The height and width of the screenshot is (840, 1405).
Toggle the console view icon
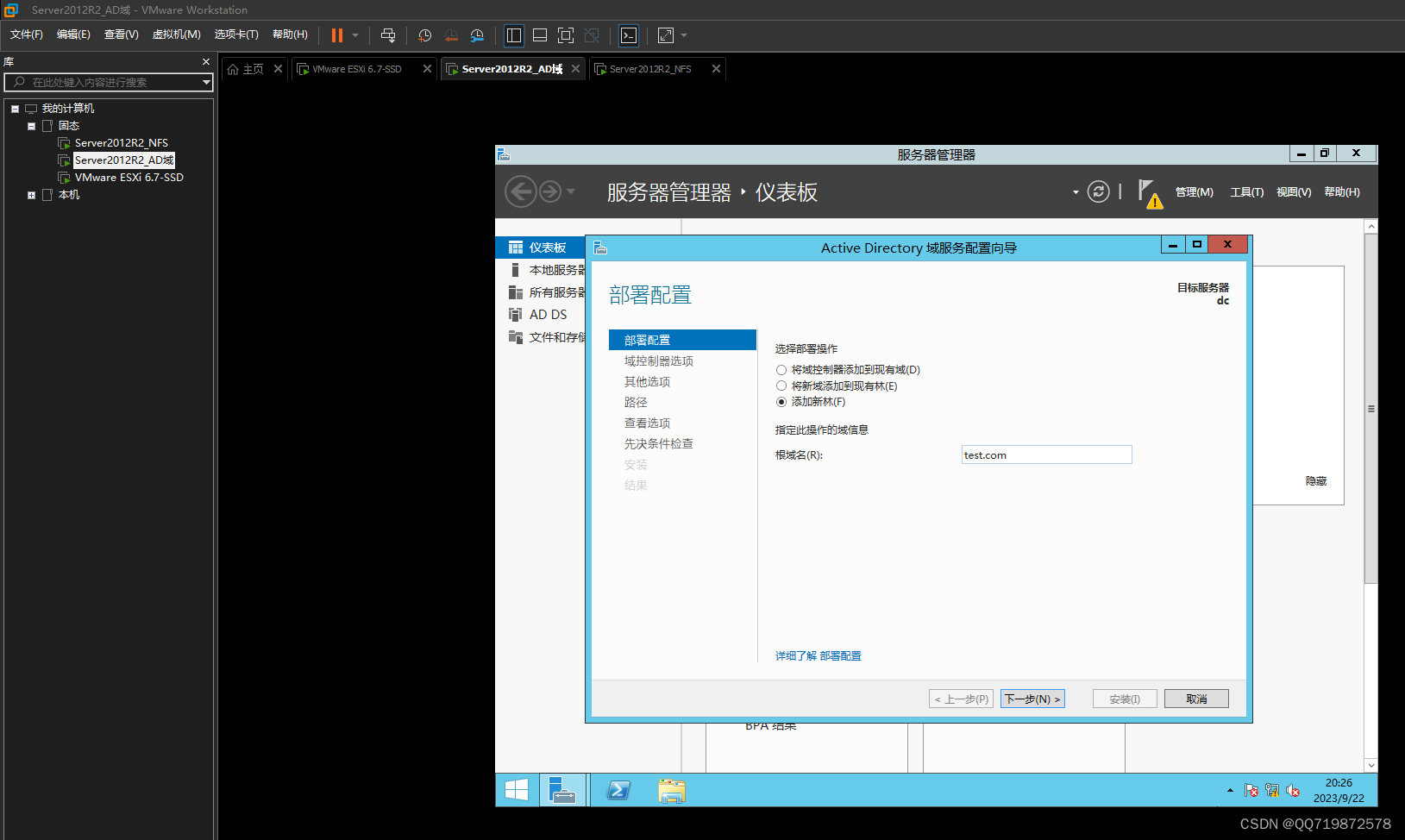pyautogui.click(x=629, y=35)
